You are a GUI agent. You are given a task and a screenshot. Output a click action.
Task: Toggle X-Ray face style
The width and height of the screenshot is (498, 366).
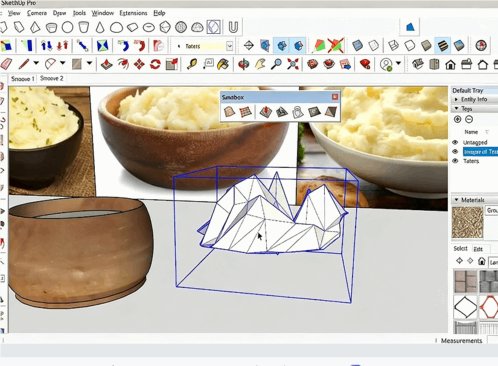[x=357, y=45]
